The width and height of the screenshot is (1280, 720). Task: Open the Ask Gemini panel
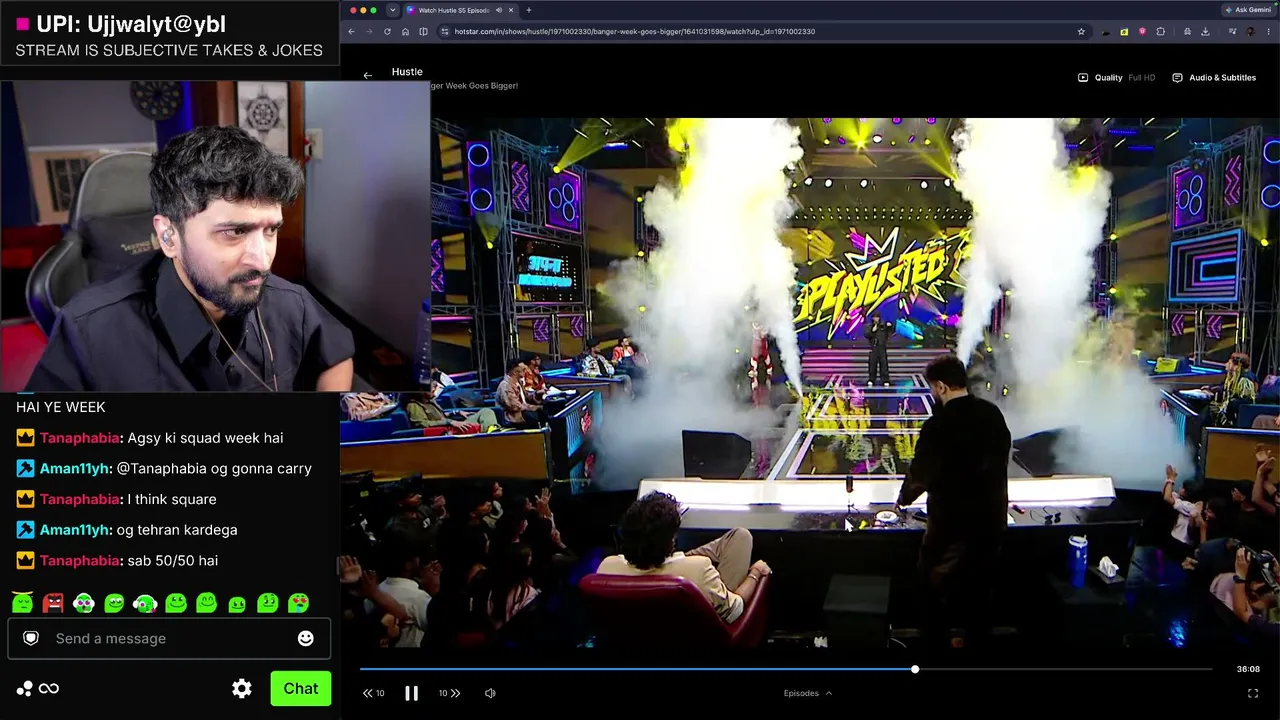pyautogui.click(x=1247, y=10)
